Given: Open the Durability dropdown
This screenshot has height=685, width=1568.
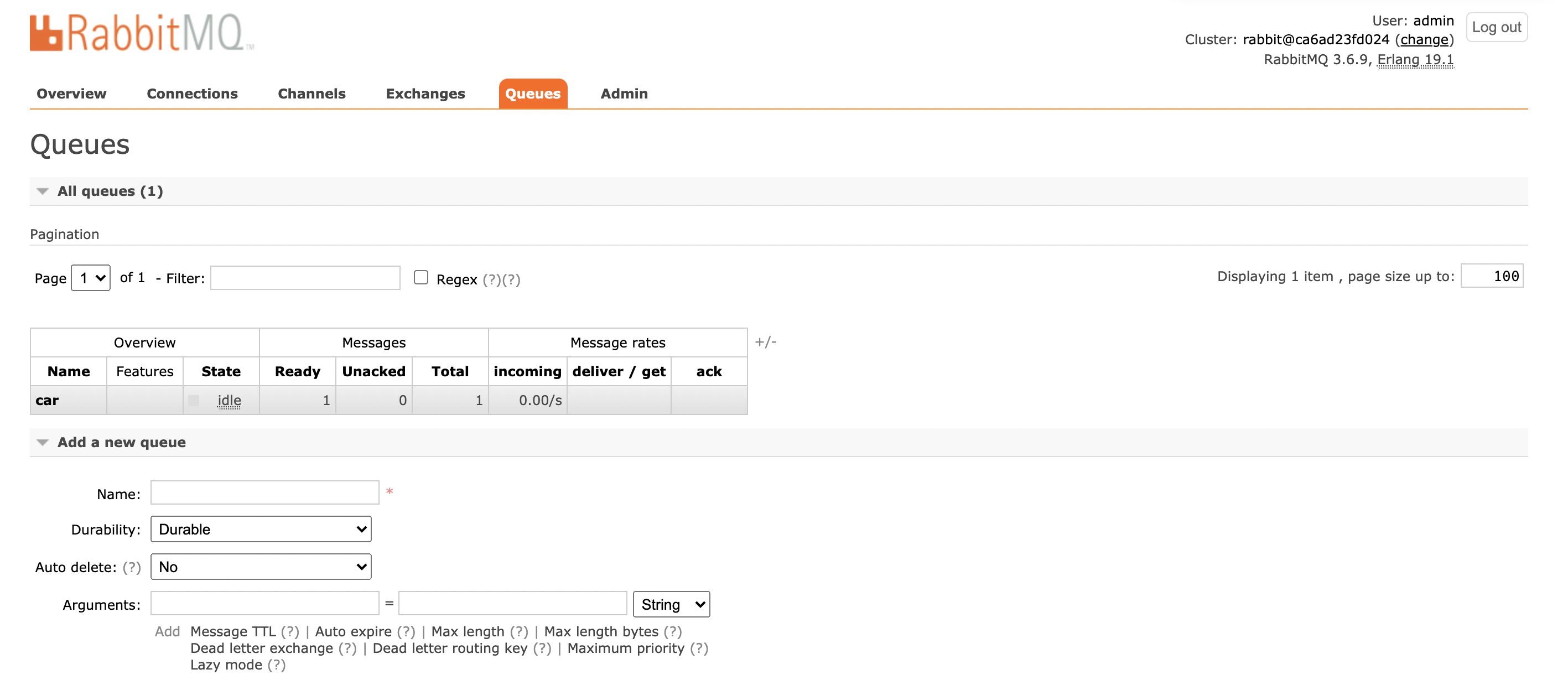Looking at the screenshot, I should [261, 529].
